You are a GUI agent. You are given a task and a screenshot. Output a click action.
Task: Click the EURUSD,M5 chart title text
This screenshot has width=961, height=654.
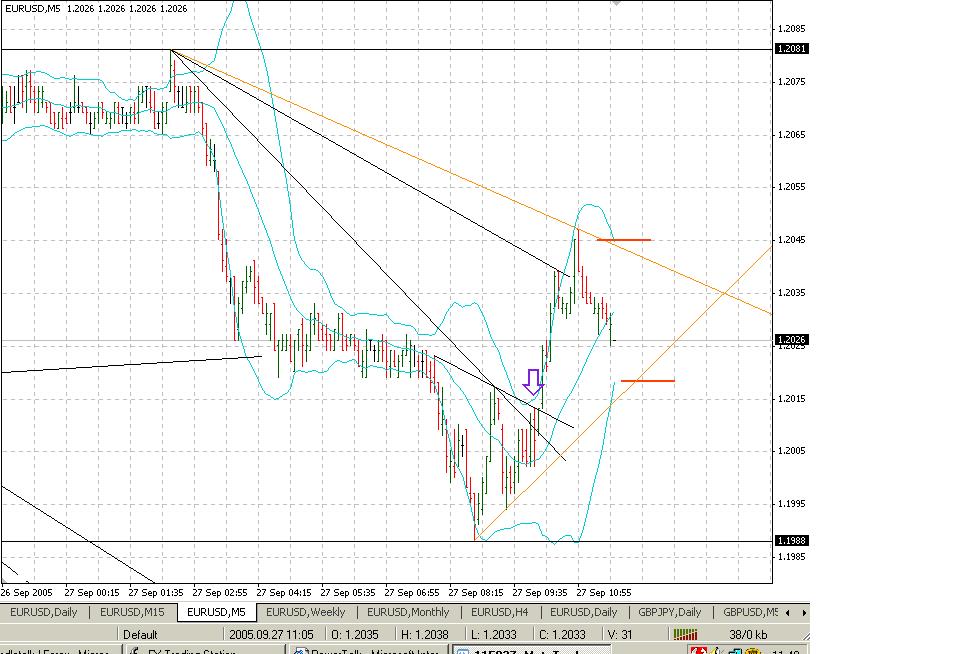coord(33,9)
